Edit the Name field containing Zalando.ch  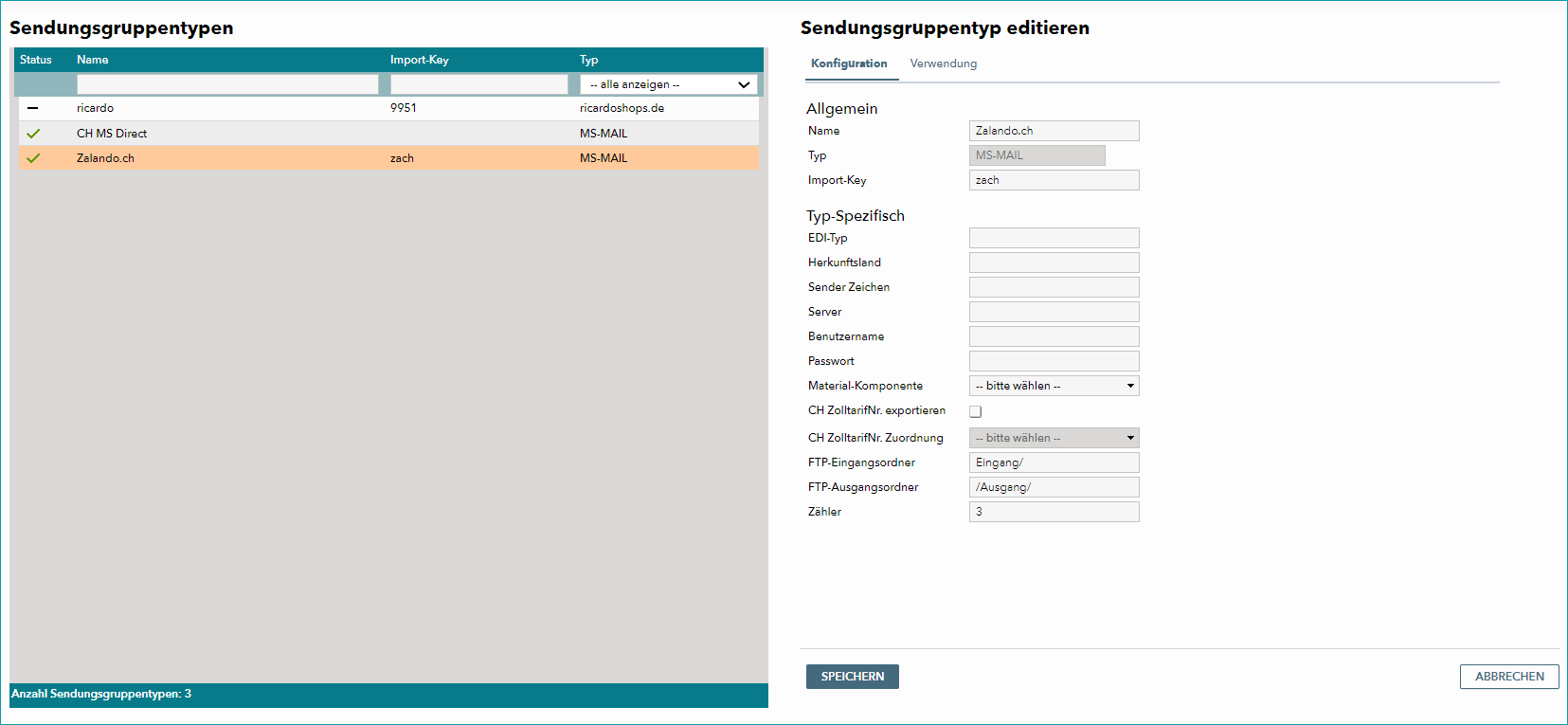pyautogui.click(x=1054, y=131)
